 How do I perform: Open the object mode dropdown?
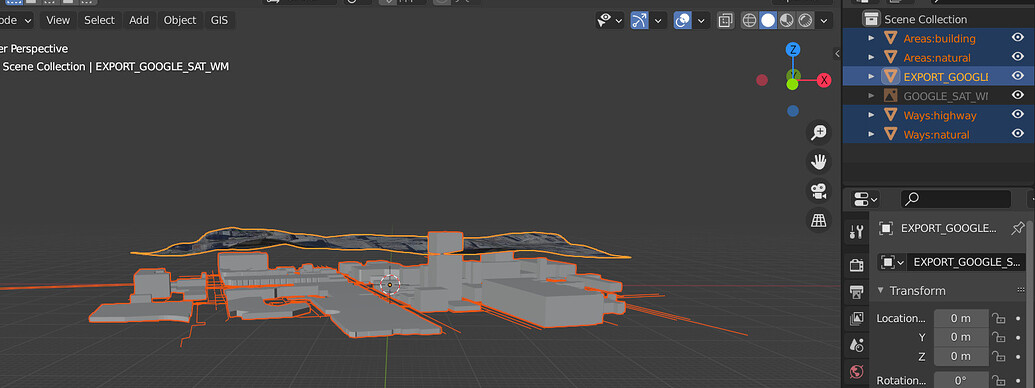point(15,20)
